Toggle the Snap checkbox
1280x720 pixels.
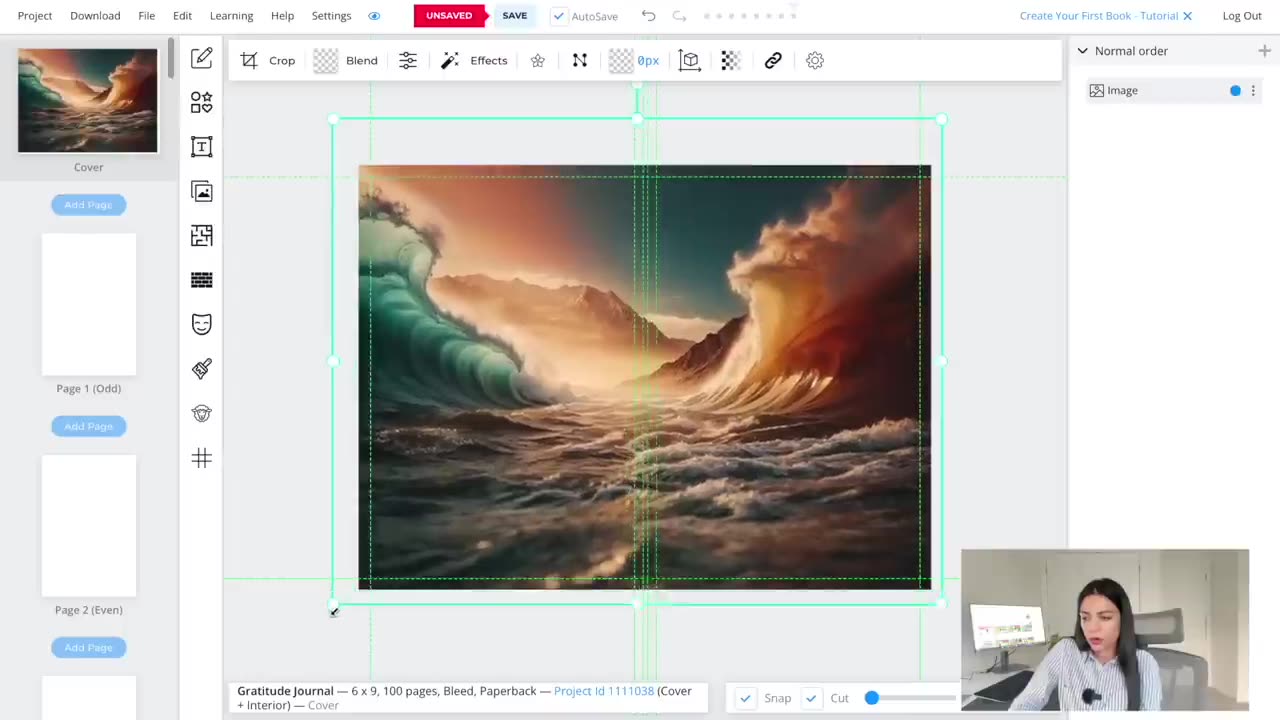click(x=745, y=698)
